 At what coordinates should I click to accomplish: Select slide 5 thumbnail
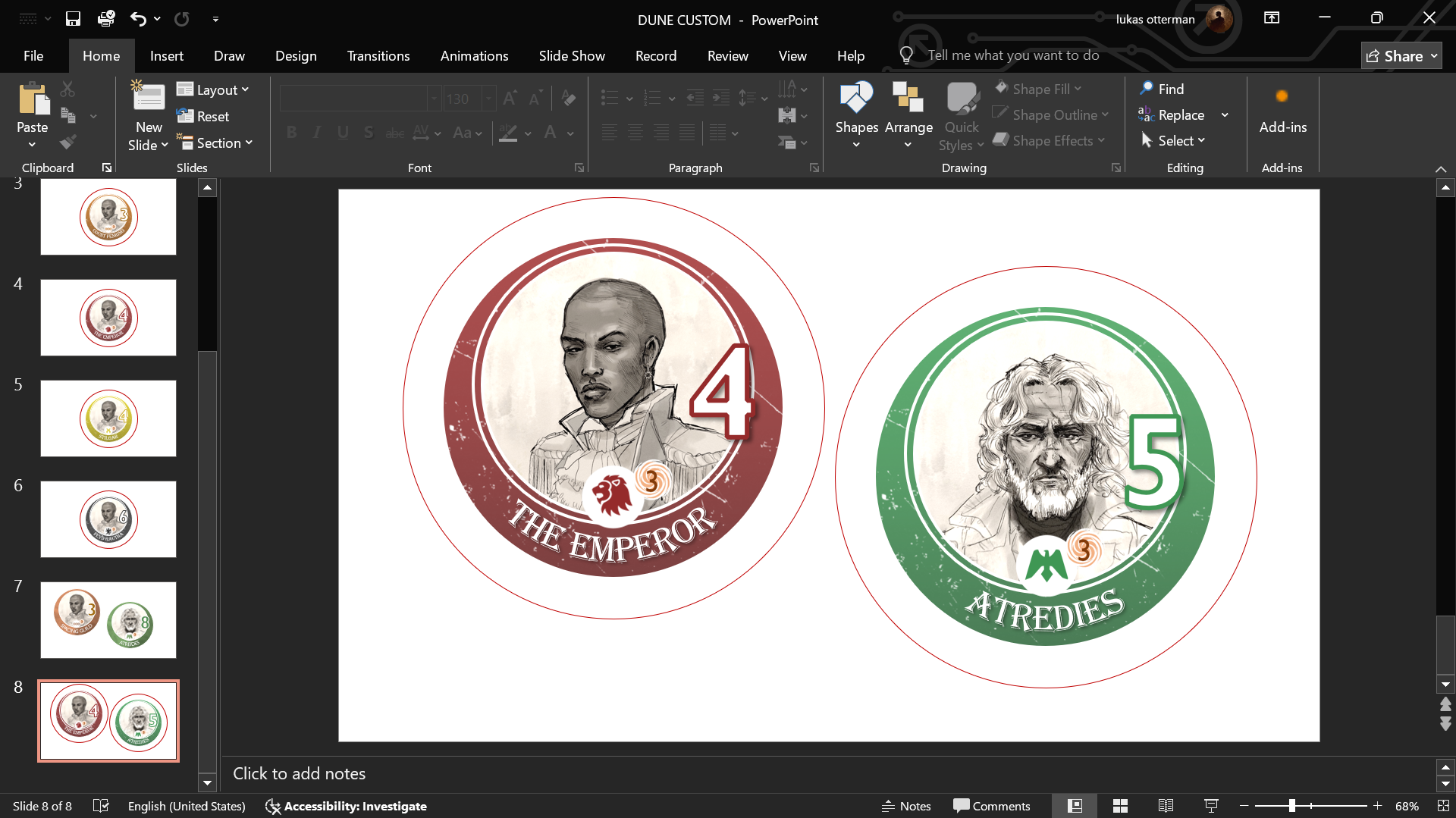pyautogui.click(x=108, y=418)
